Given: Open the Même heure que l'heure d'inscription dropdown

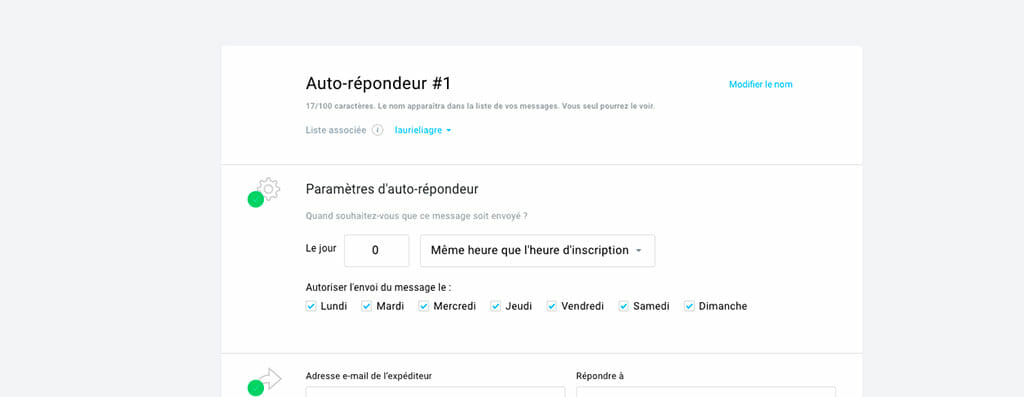Looking at the screenshot, I should (x=537, y=251).
